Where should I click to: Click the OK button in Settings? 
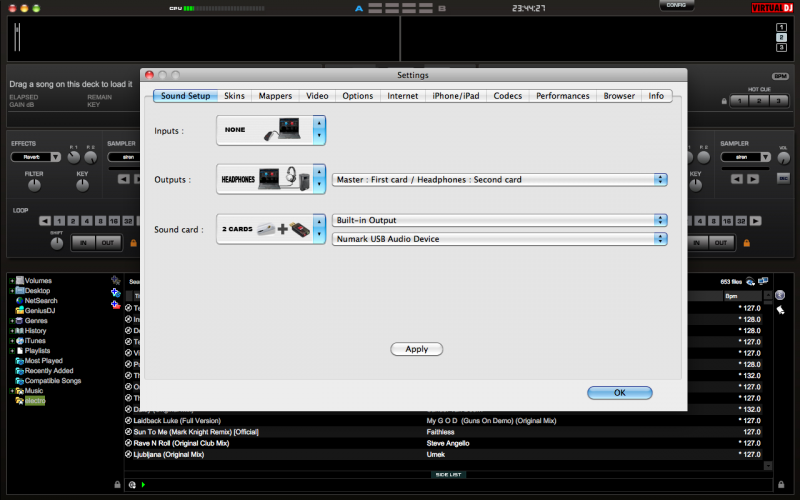(x=619, y=393)
